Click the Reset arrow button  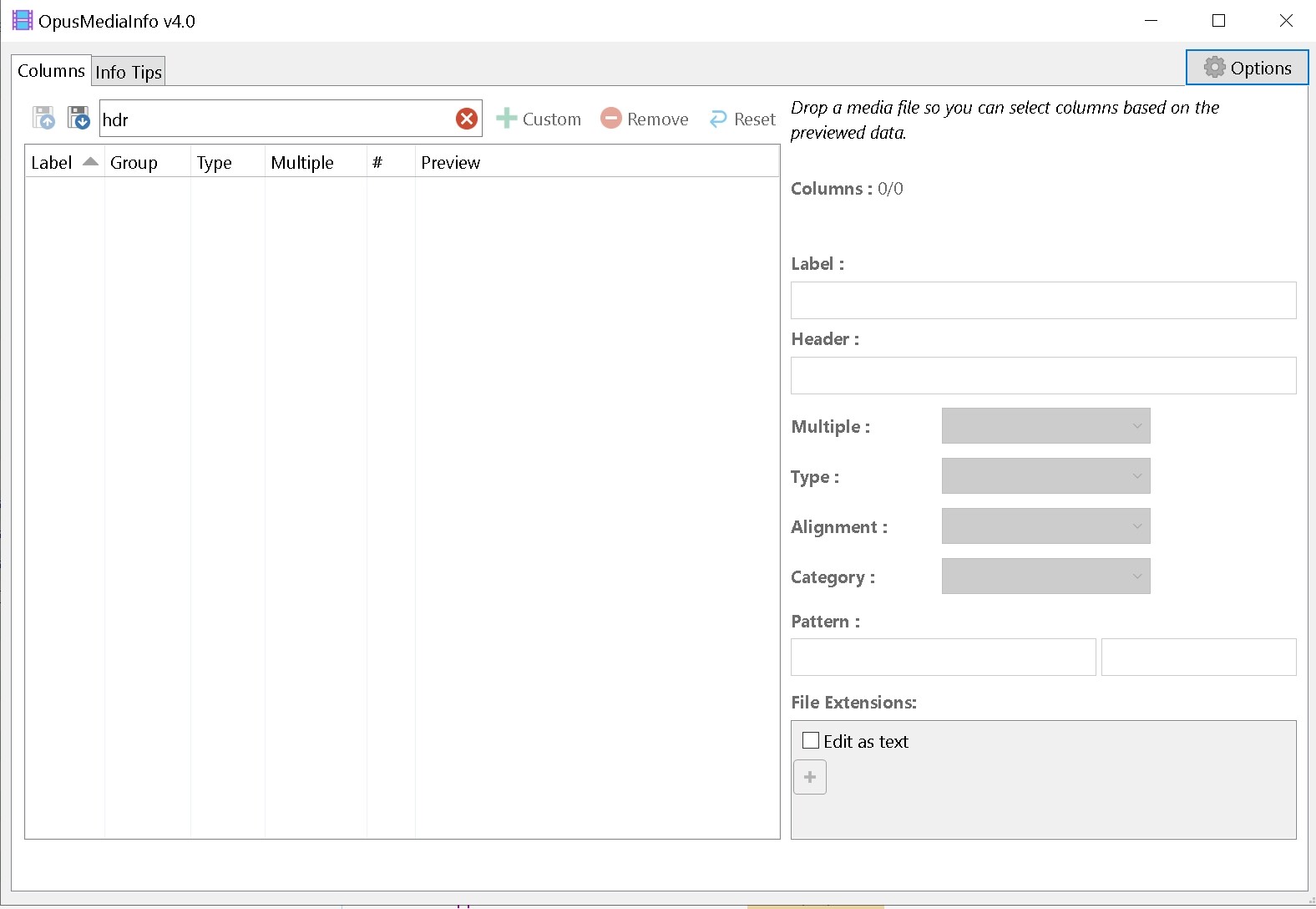click(742, 119)
